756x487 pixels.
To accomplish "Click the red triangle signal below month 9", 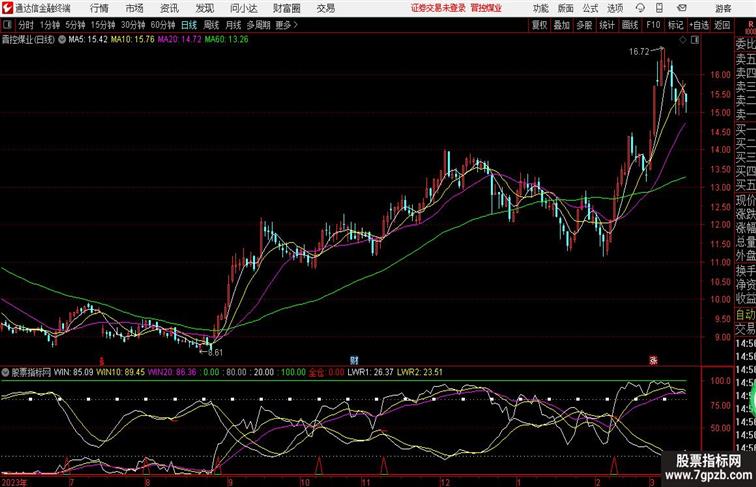I will click(x=217, y=465).
